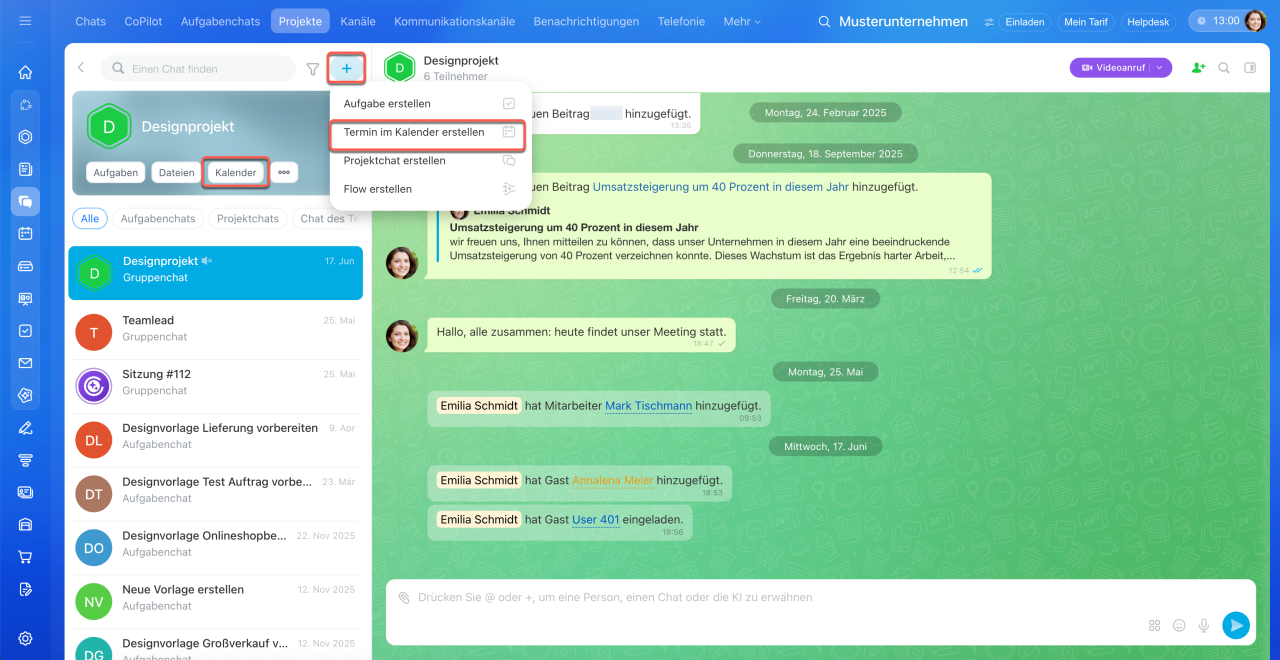Open the 13:00 work time tracker
The height and width of the screenshot is (660, 1280).
tap(1216, 21)
